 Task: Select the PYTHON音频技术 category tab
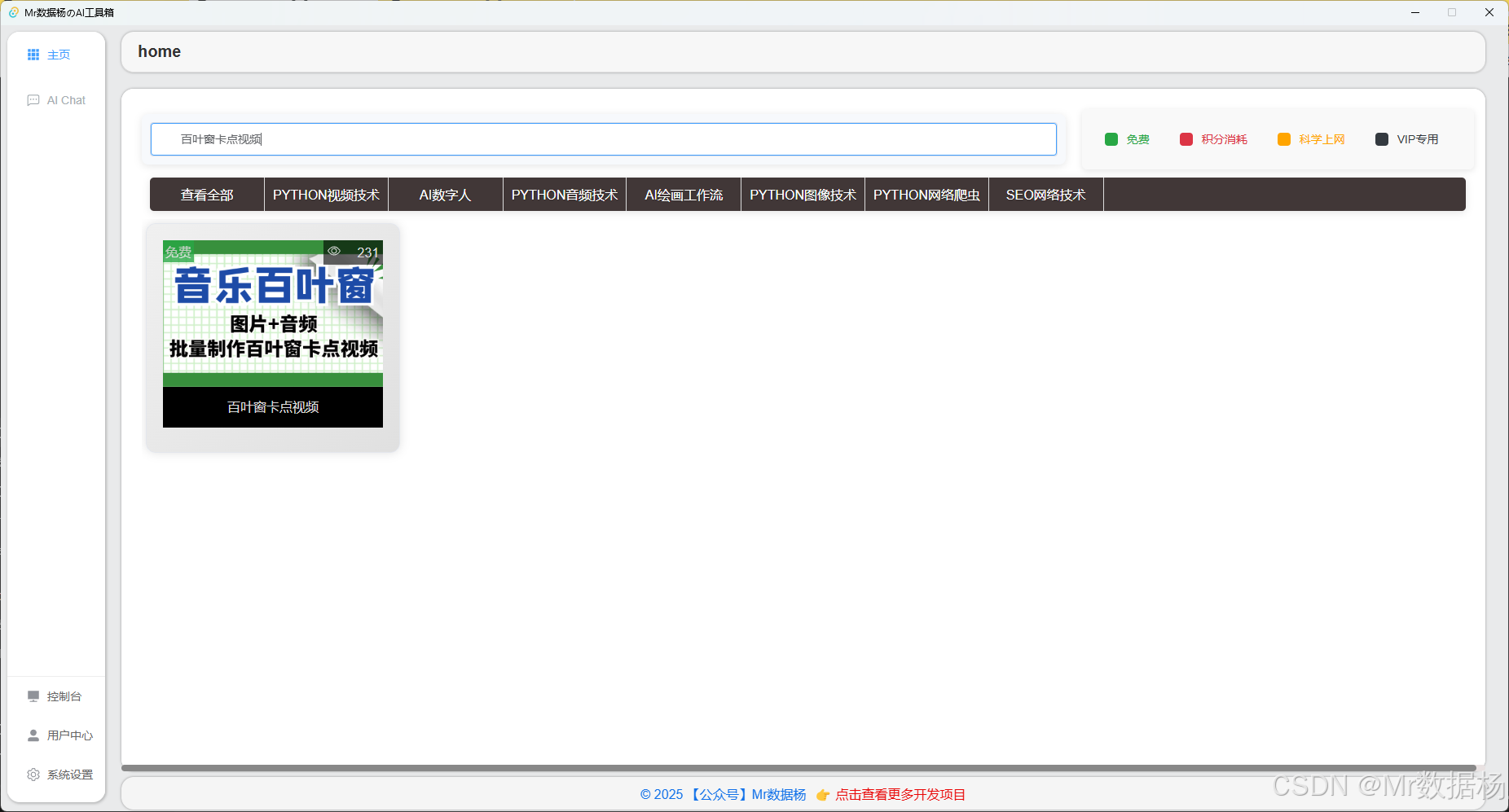[x=565, y=195]
